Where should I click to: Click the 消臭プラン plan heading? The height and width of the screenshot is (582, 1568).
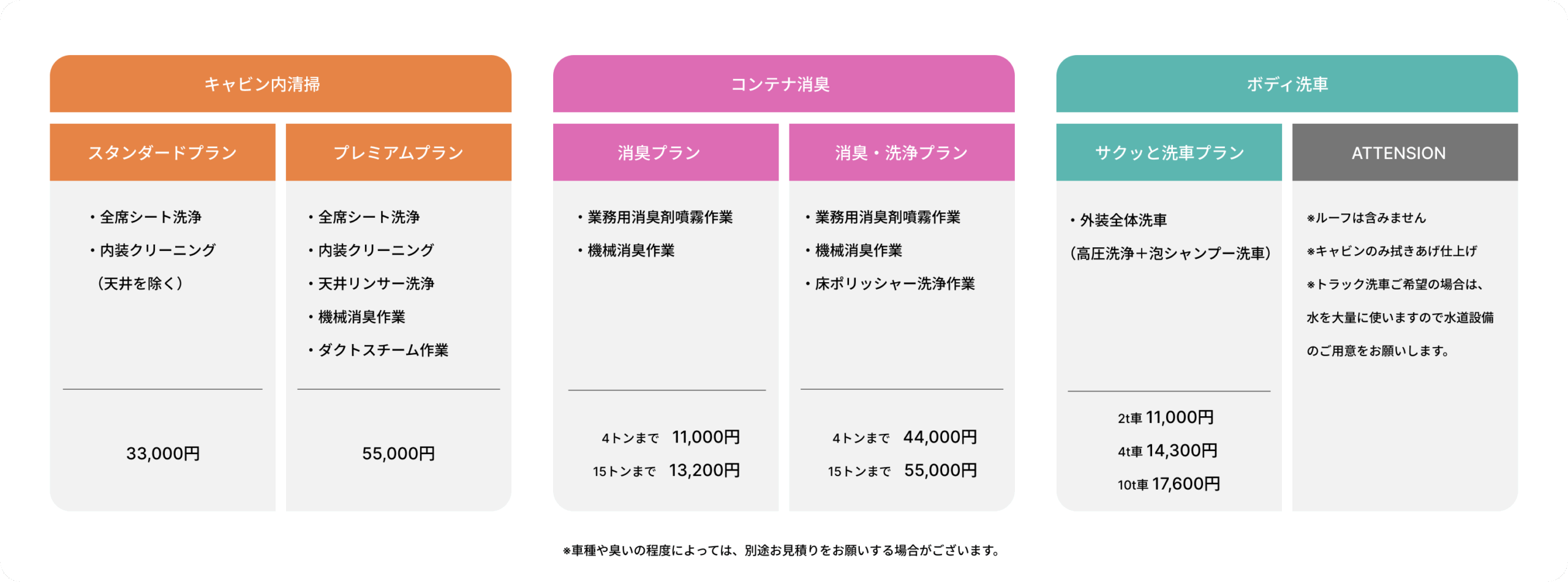click(659, 152)
